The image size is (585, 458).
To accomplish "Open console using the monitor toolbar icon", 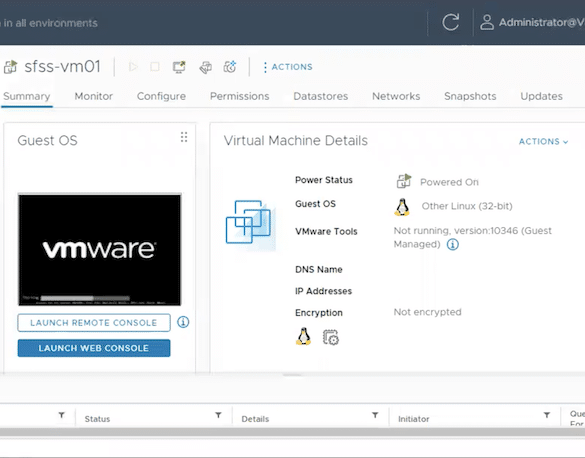I will pos(179,67).
